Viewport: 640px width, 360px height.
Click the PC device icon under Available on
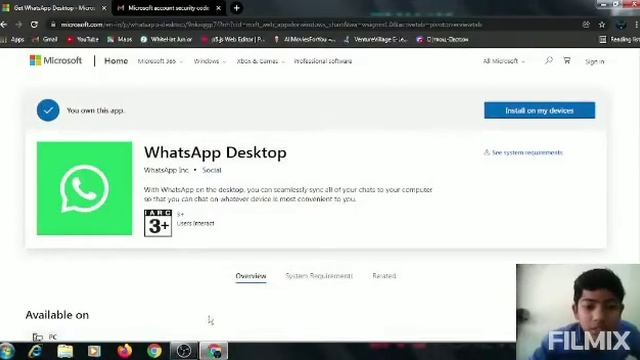(38, 337)
